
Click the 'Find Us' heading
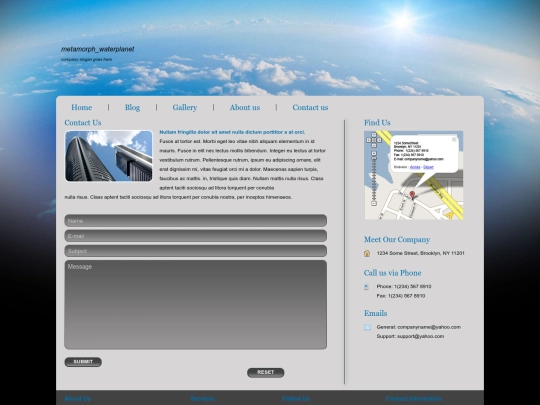coord(377,123)
